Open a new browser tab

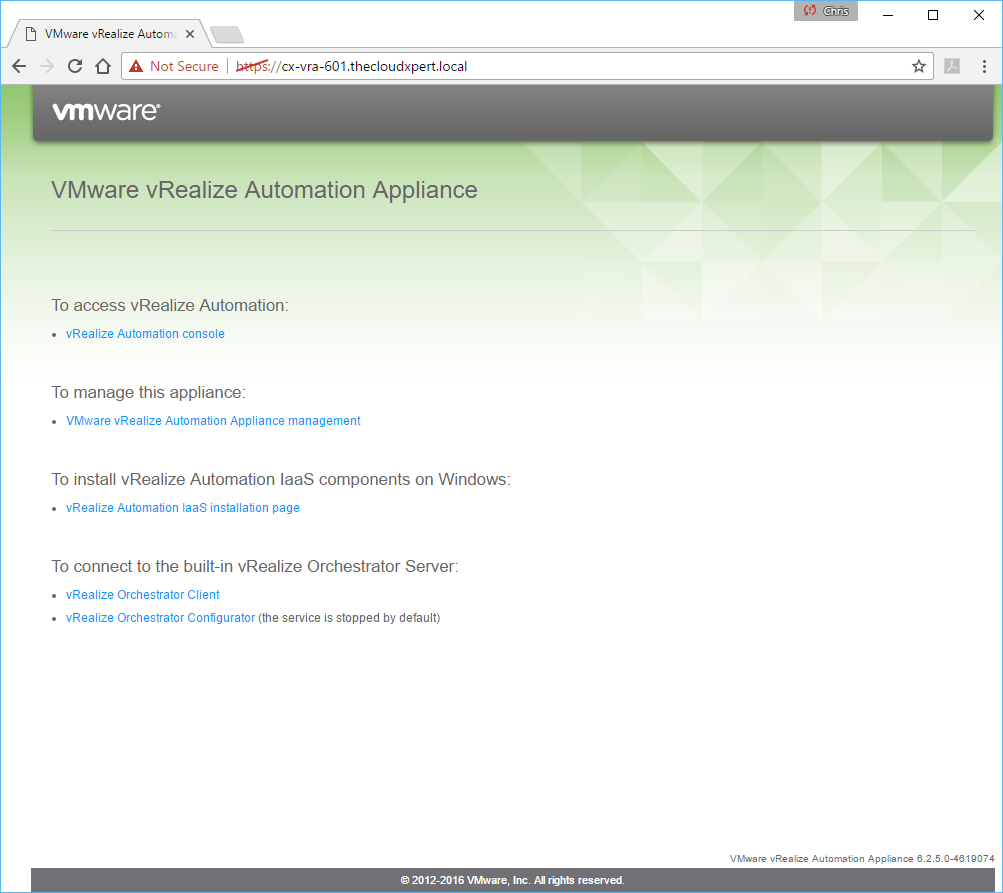click(x=227, y=35)
